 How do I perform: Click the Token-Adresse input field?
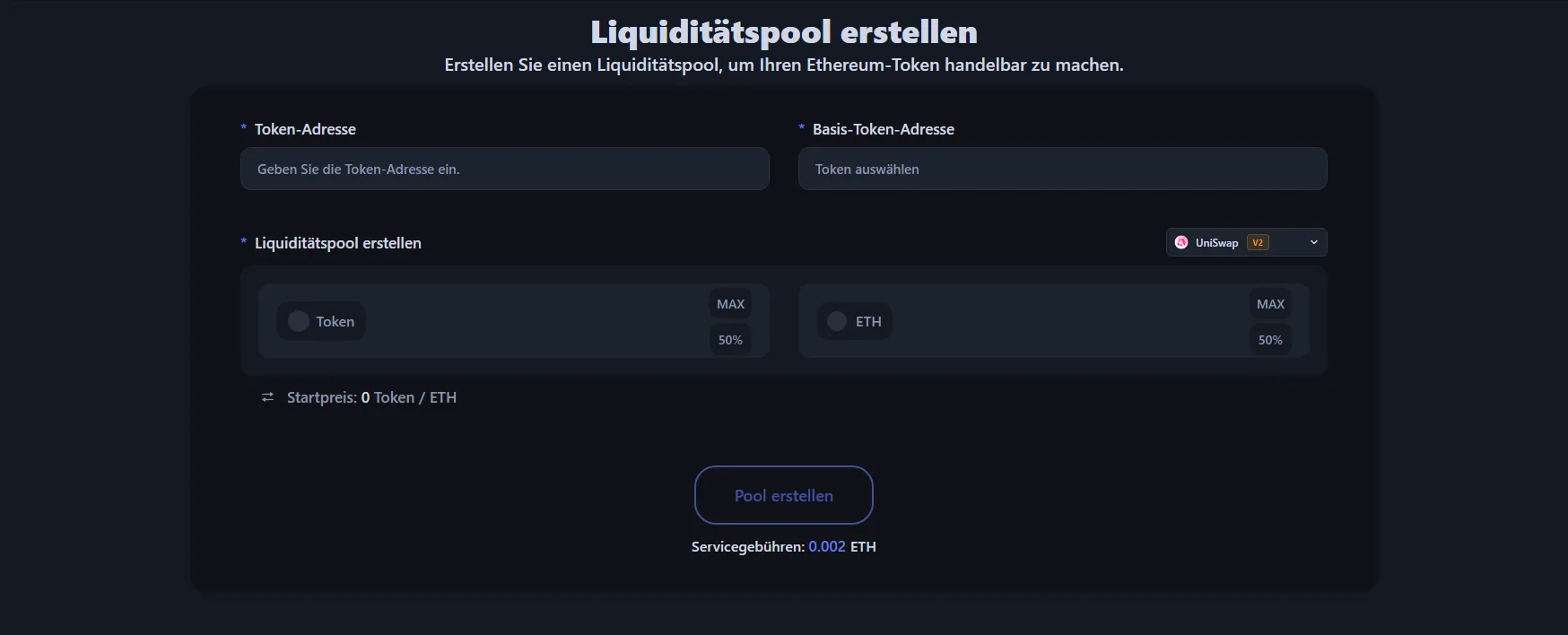point(504,169)
